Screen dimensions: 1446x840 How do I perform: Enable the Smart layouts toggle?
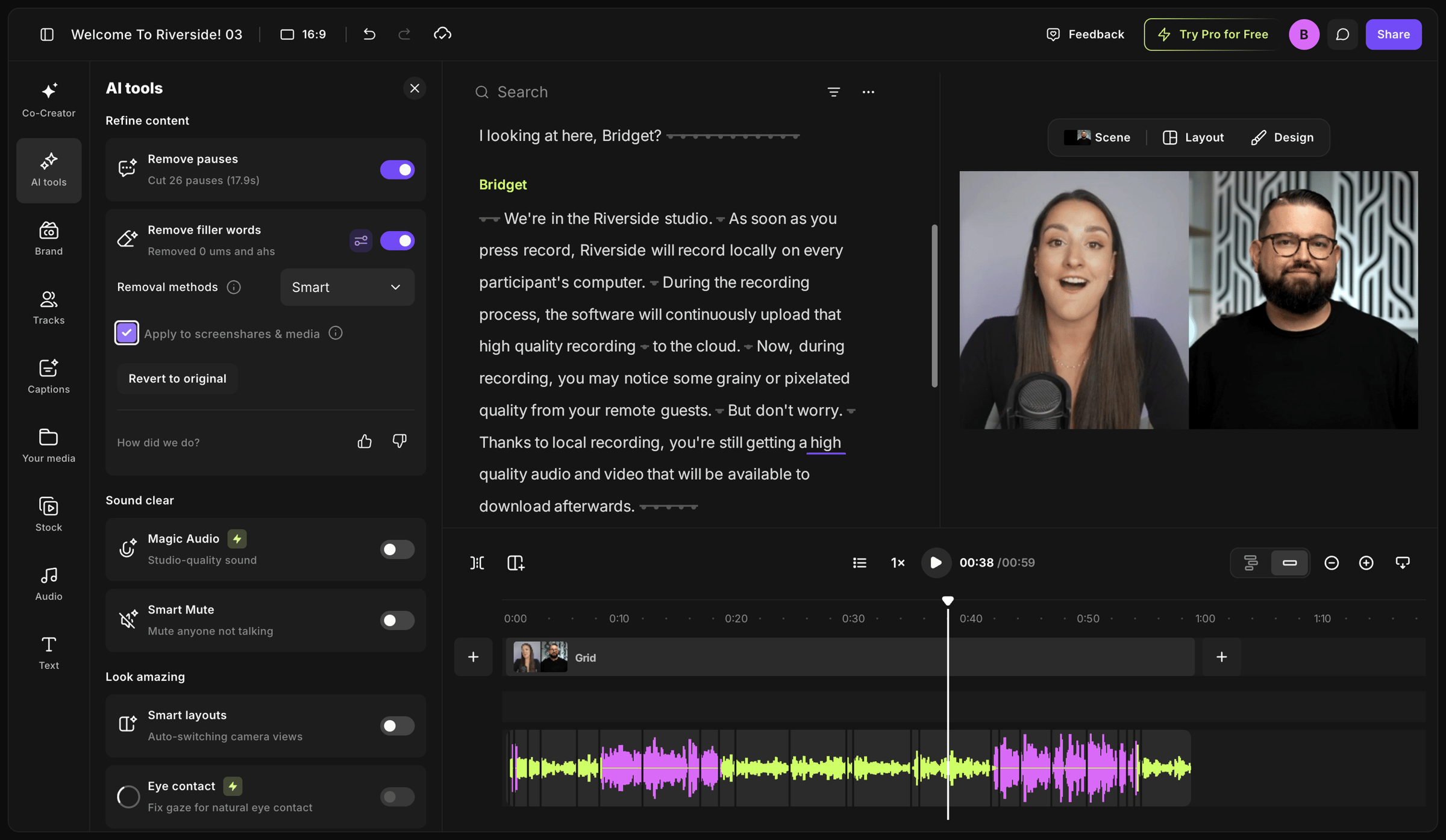click(x=397, y=726)
